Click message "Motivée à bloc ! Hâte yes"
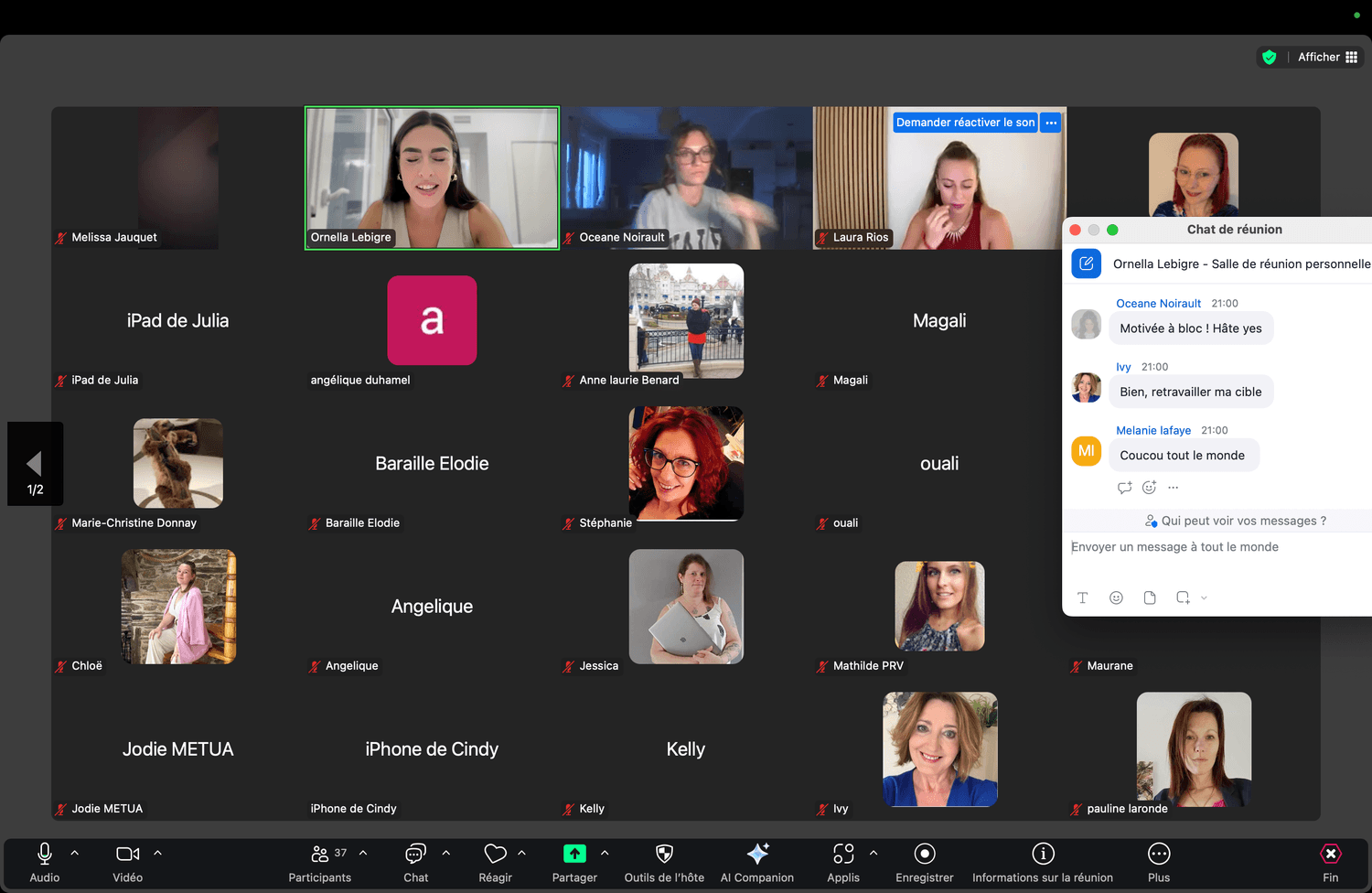Viewport: 1372px width, 893px height. click(x=1191, y=328)
